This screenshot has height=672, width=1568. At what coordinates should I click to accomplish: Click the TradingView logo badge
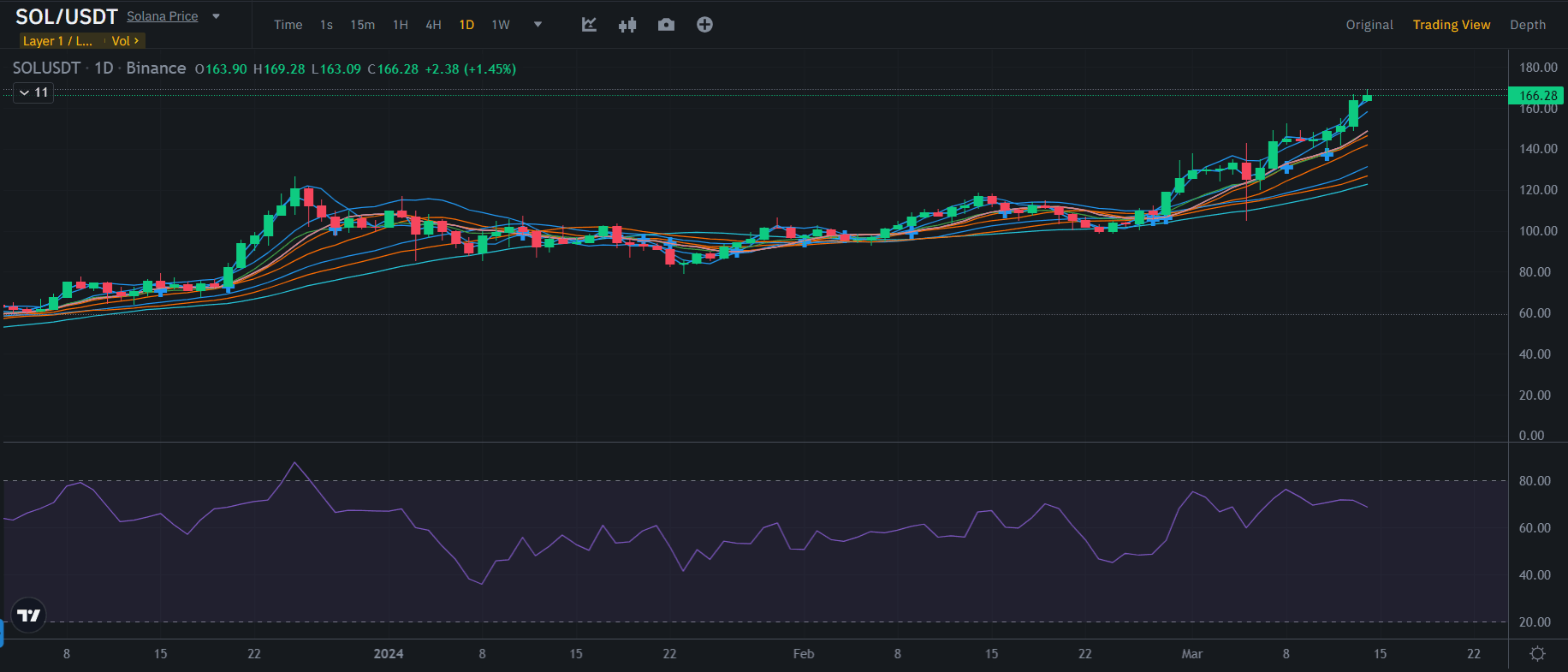[x=29, y=615]
